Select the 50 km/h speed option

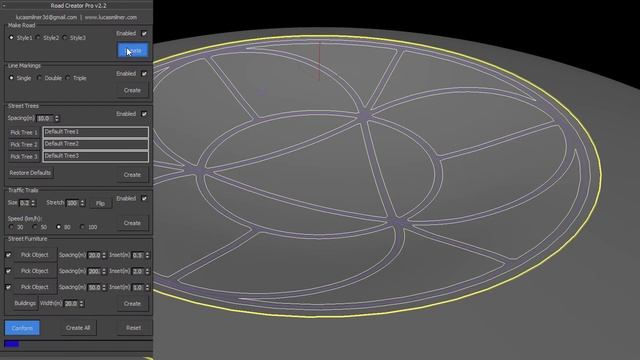(35, 227)
